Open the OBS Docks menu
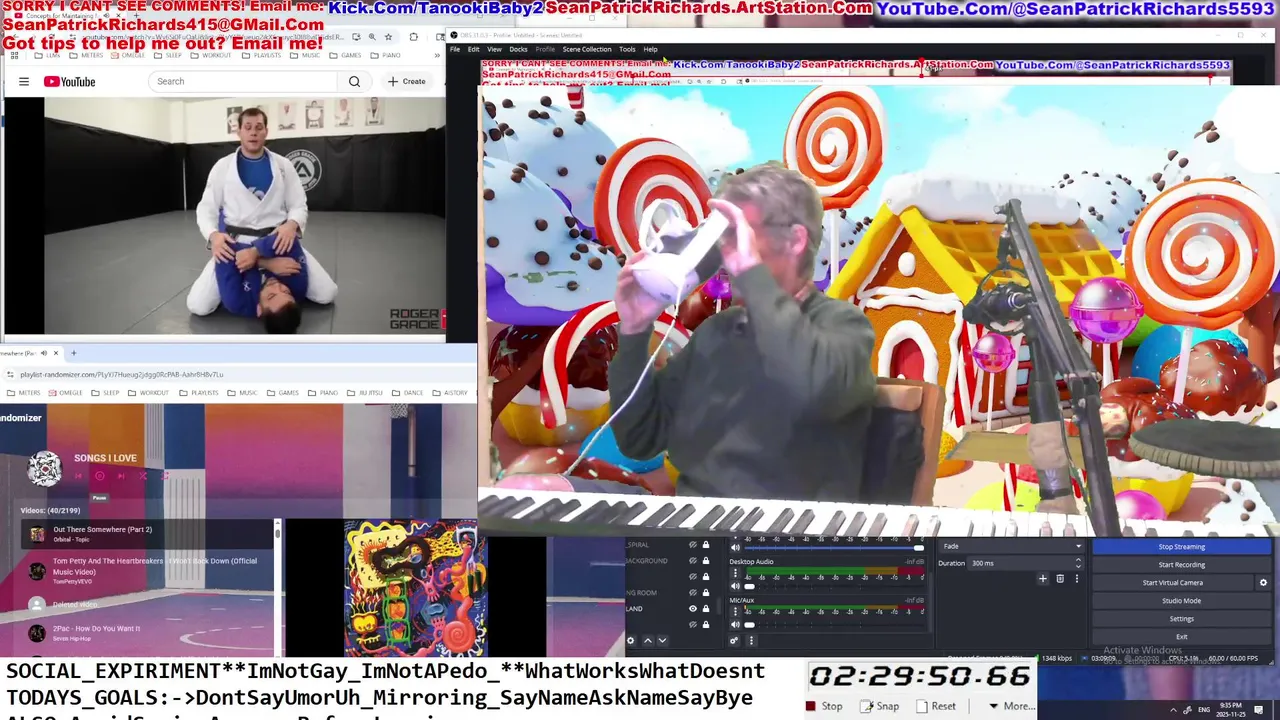The height and width of the screenshot is (720, 1280). [x=518, y=49]
